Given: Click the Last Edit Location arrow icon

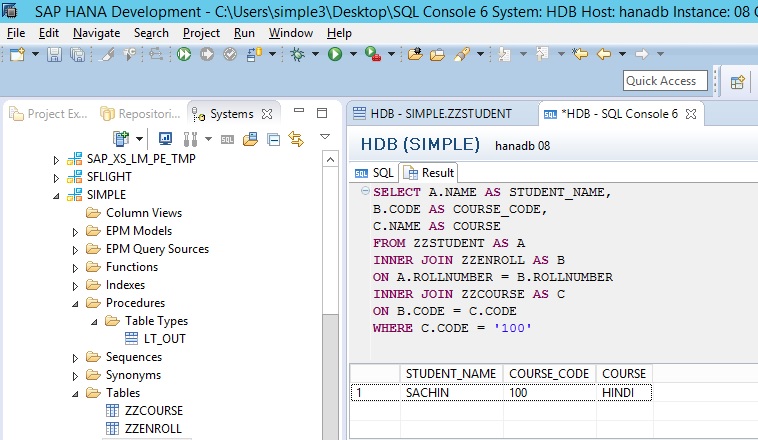Looking at the screenshot, I should pos(580,54).
